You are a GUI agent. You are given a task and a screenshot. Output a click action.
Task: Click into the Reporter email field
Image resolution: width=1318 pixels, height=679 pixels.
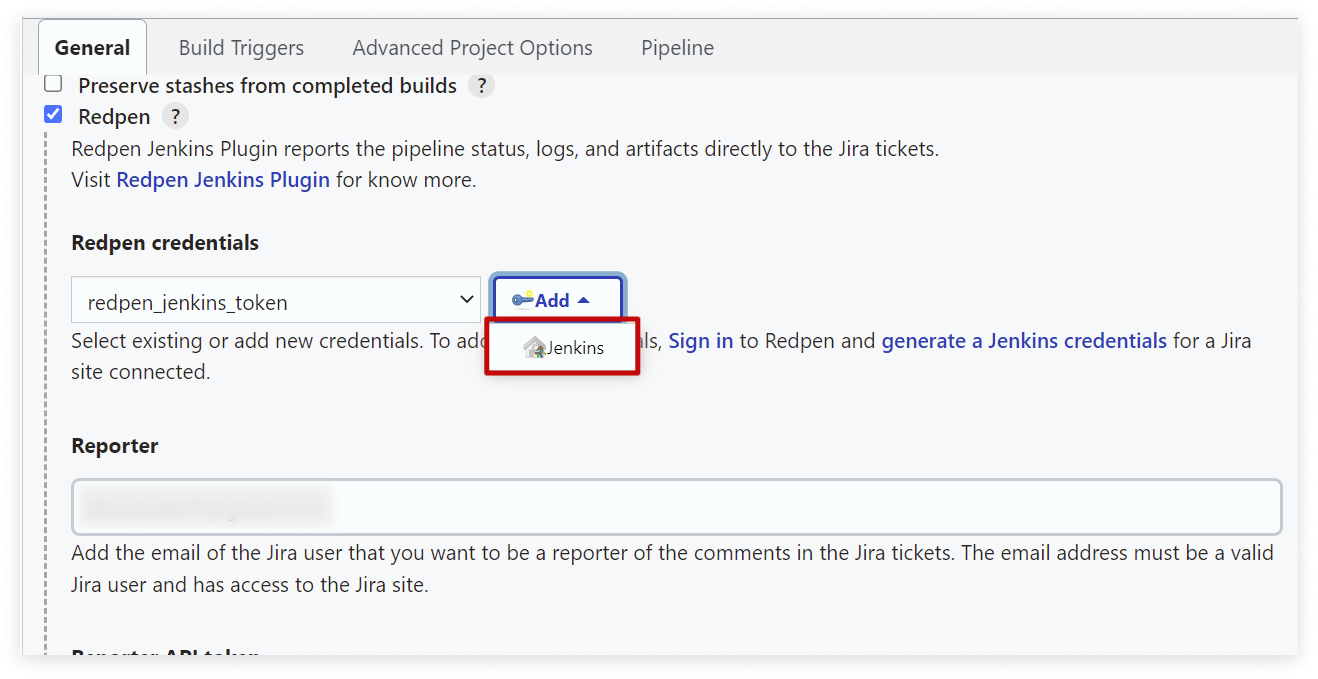point(676,507)
